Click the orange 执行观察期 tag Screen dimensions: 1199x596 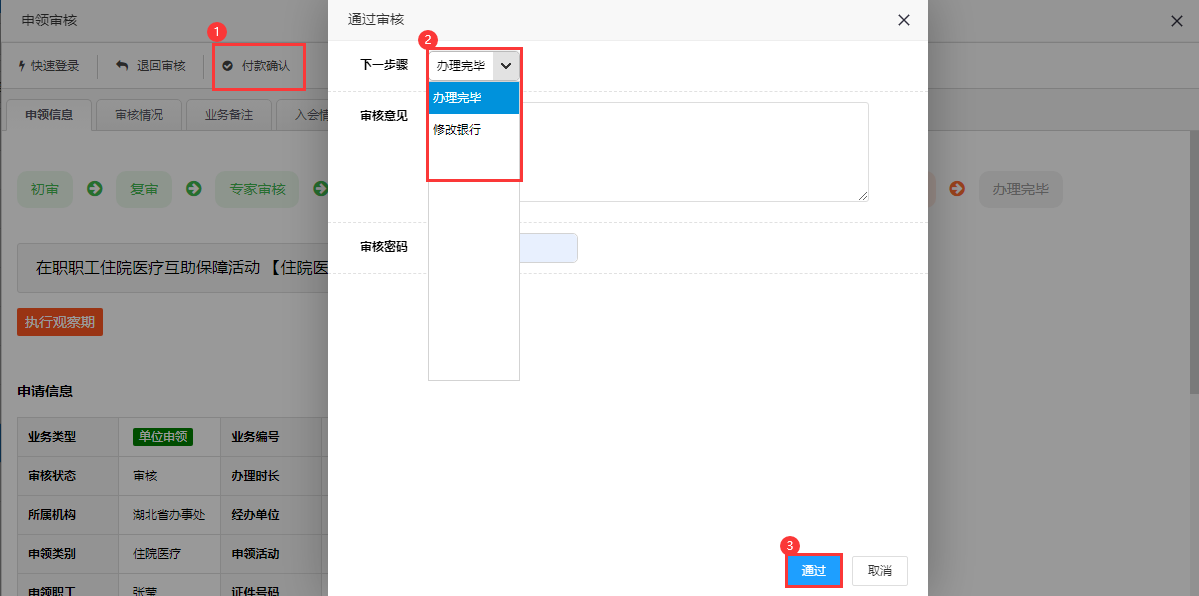tap(60, 322)
